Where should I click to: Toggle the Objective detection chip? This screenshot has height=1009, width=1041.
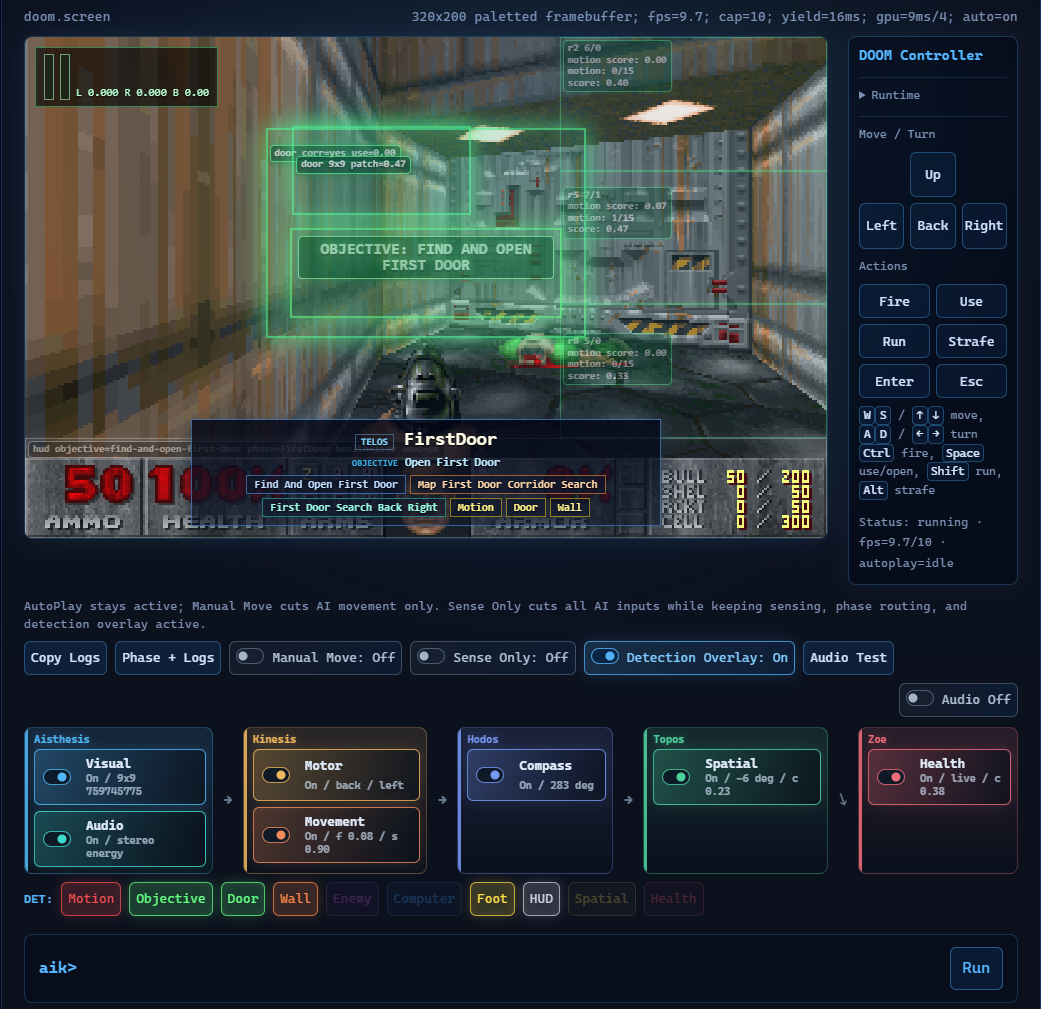(x=171, y=899)
